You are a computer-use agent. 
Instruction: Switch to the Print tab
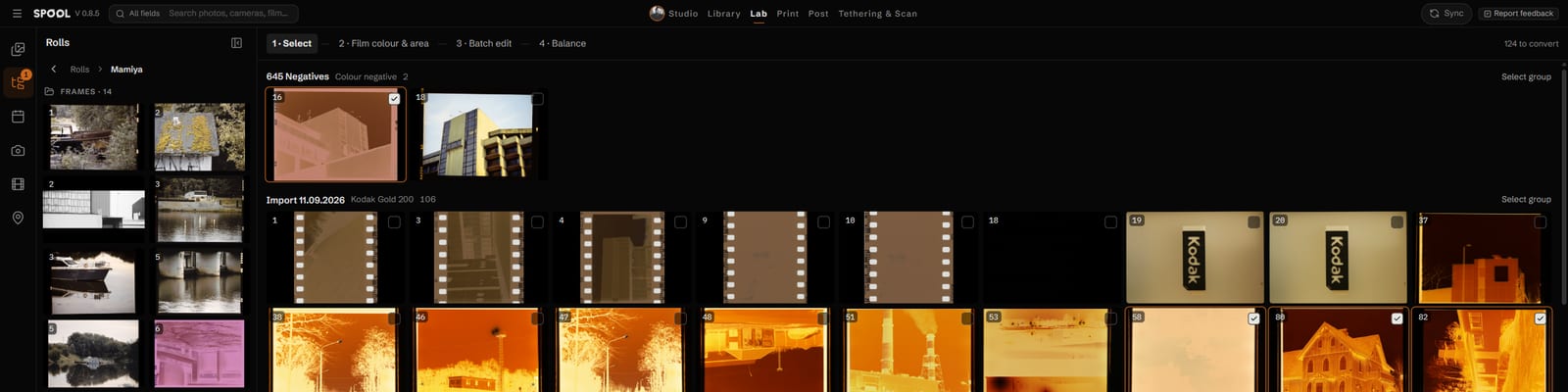point(788,14)
